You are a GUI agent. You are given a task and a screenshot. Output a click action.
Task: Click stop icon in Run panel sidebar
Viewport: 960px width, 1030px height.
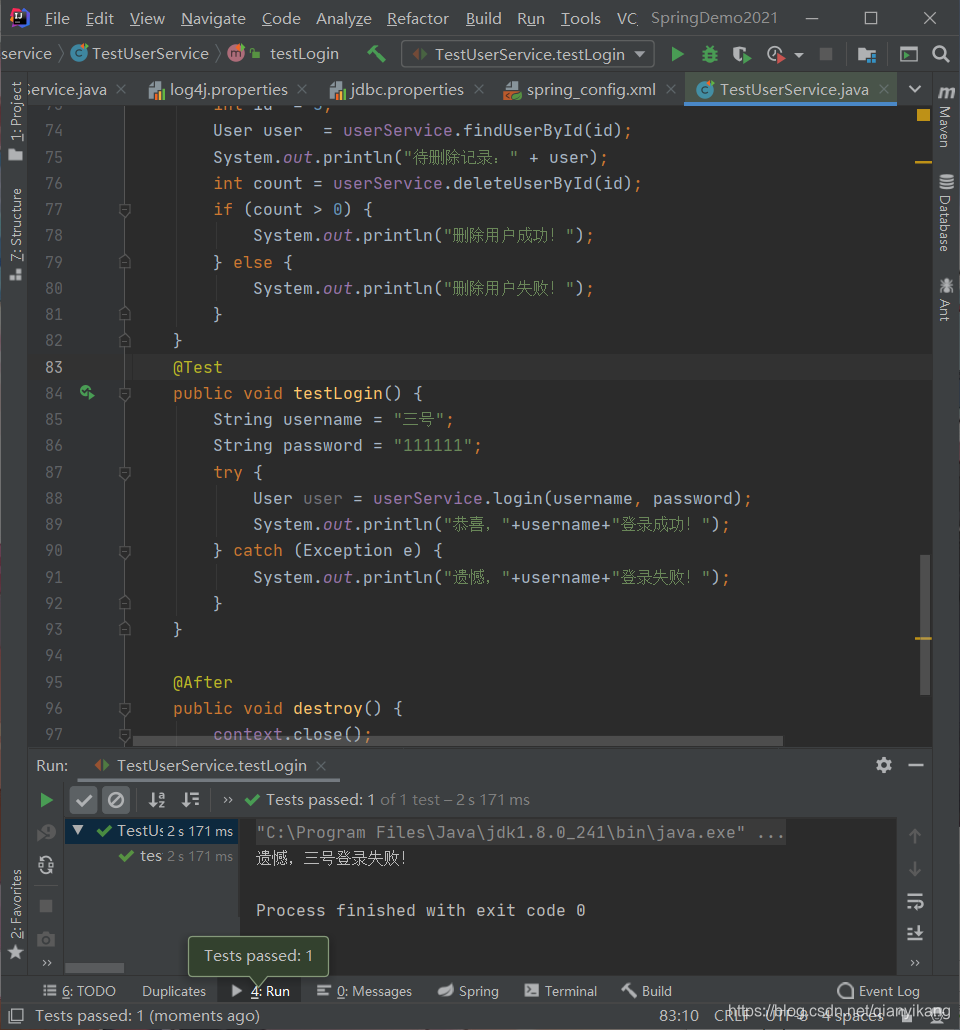46,907
